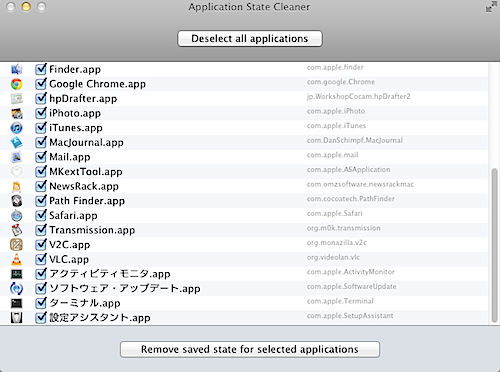Select the com.google.Chrome identifier text
The image size is (500, 372).
click(x=341, y=82)
